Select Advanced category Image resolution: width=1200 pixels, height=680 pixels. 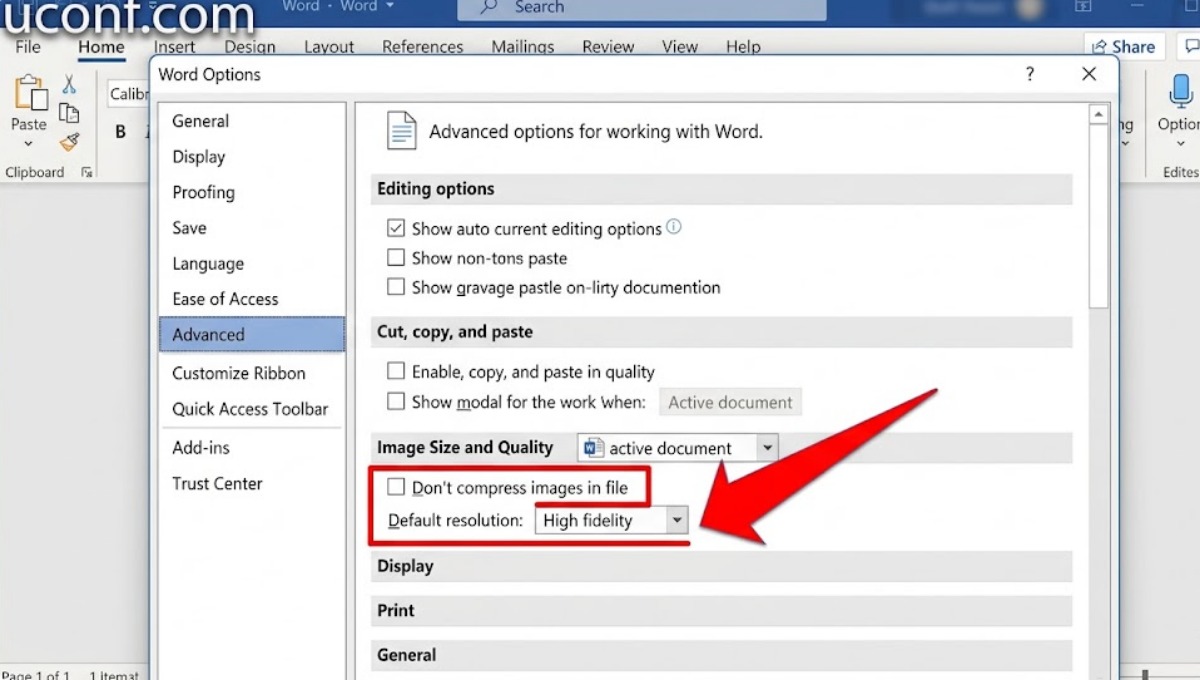tap(252, 335)
